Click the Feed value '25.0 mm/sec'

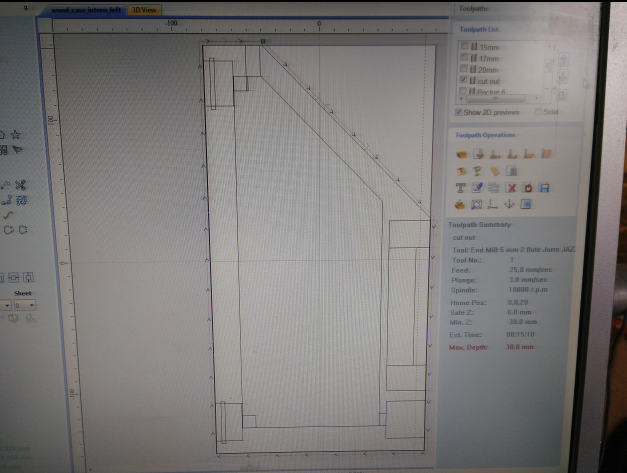pyautogui.click(x=530, y=270)
